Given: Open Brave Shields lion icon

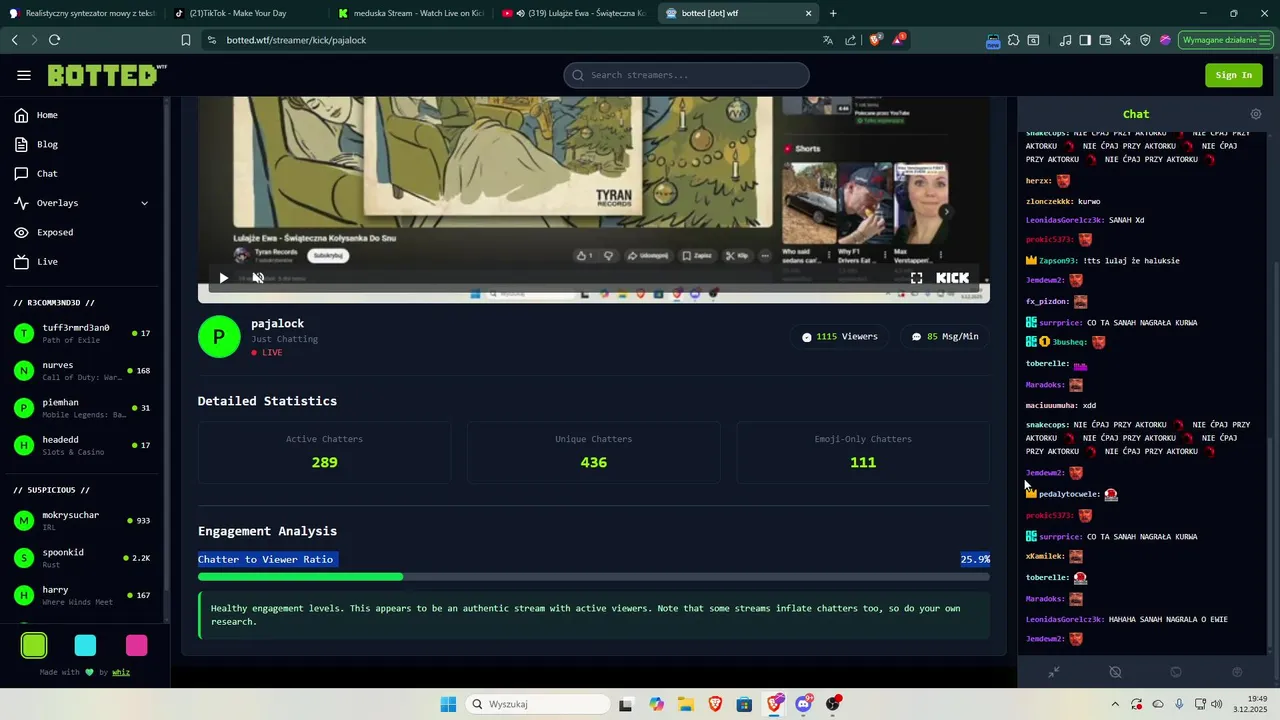Looking at the screenshot, I should (x=876, y=40).
